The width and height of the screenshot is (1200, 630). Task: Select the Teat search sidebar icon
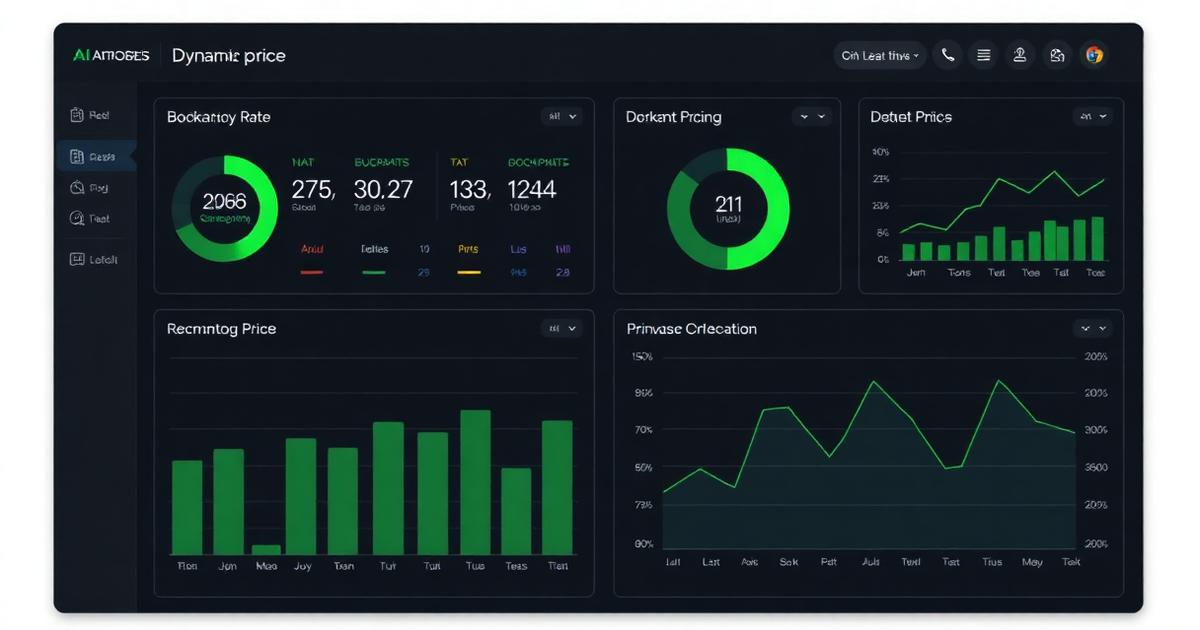[77, 218]
